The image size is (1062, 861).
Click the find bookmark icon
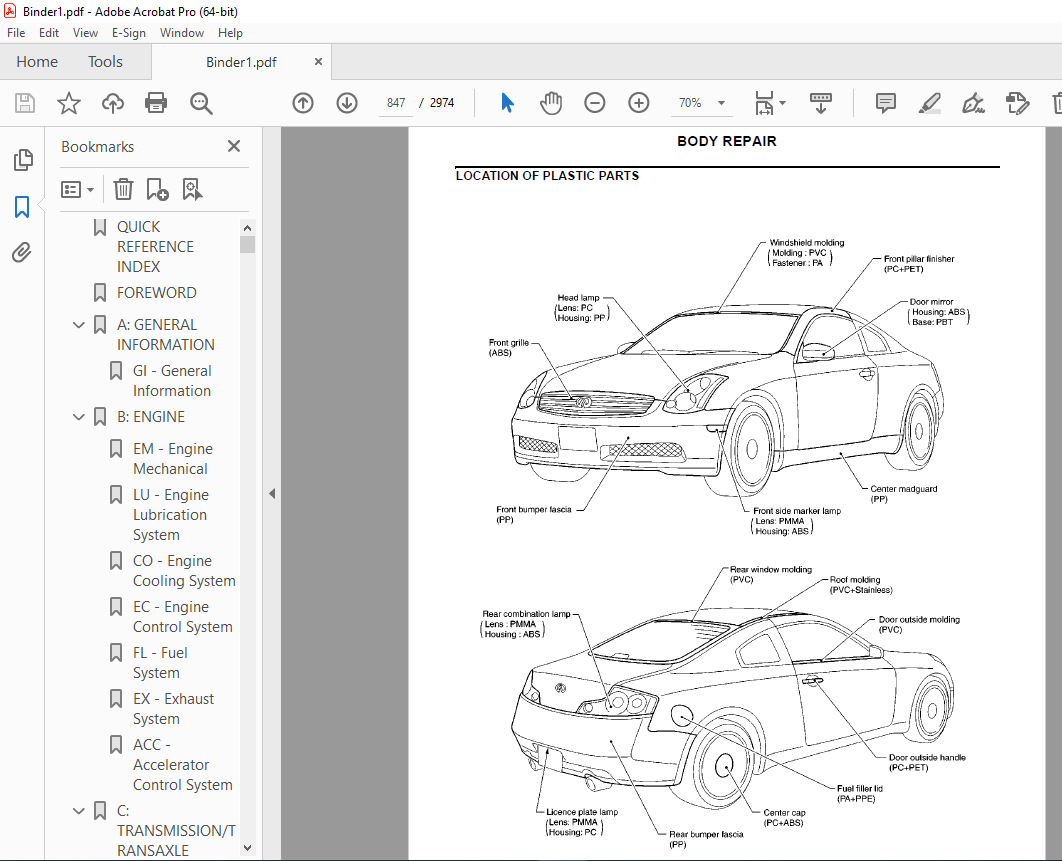tap(192, 190)
